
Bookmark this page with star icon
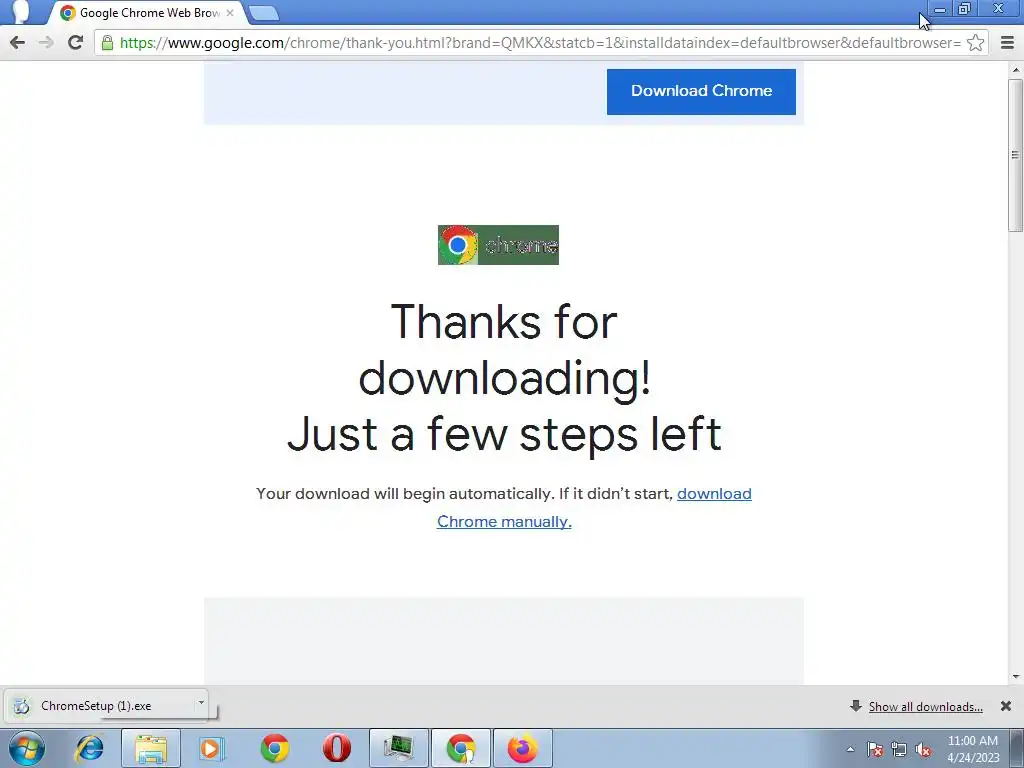[976, 43]
